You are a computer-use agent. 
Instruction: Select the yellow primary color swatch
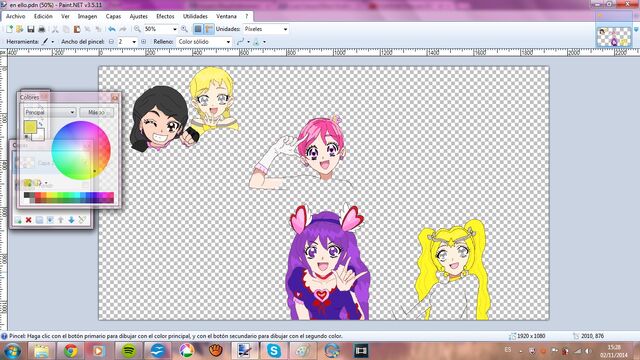[29, 127]
